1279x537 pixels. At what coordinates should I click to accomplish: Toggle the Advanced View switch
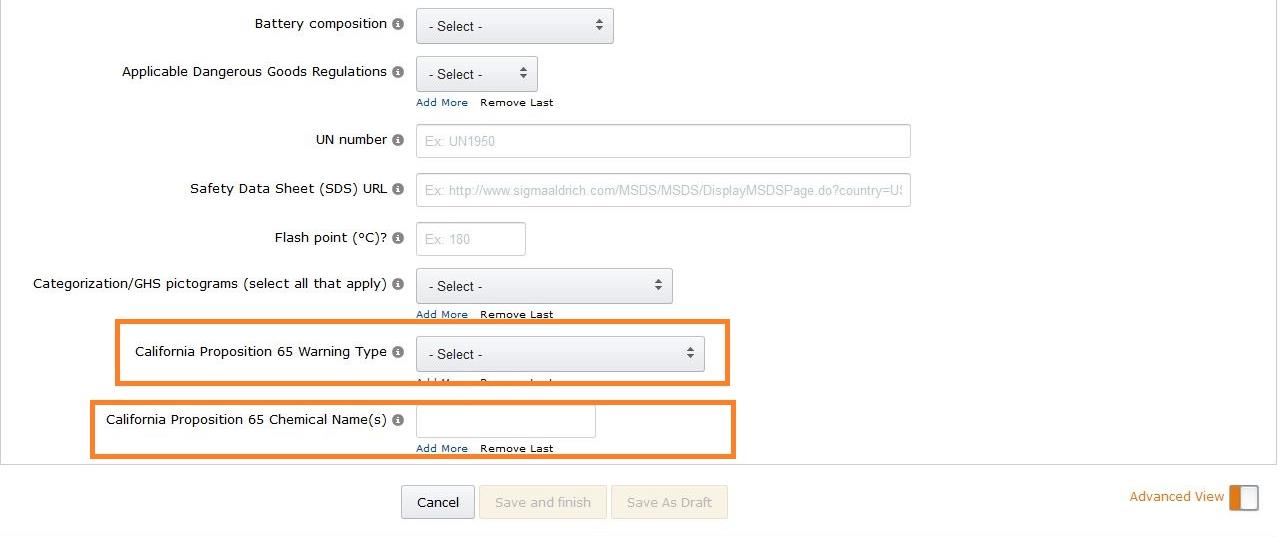(x=1243, y=497)
